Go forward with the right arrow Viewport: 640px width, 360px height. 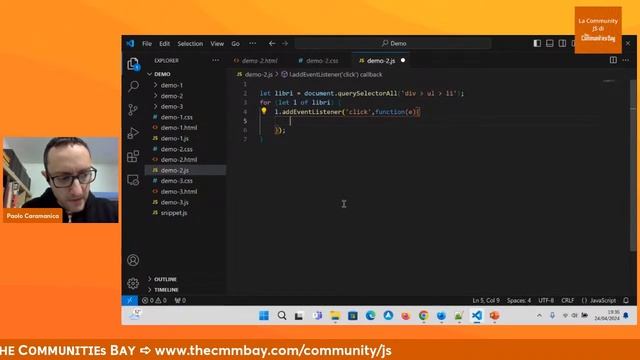[x=285, y=43]
